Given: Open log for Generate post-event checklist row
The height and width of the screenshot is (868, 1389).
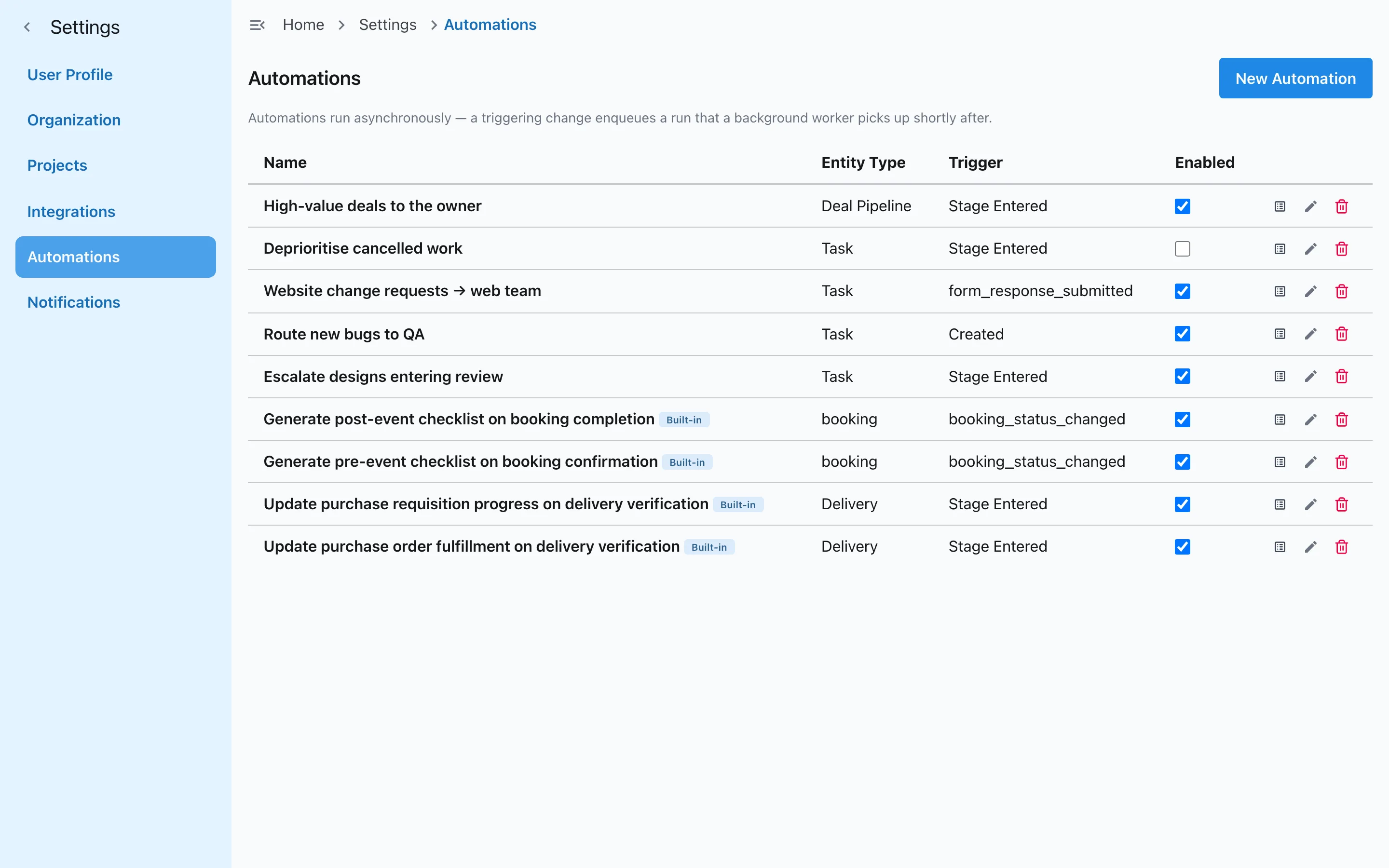Looking at the screenshot, I should pyautogui.click(x=1280, y=420).
